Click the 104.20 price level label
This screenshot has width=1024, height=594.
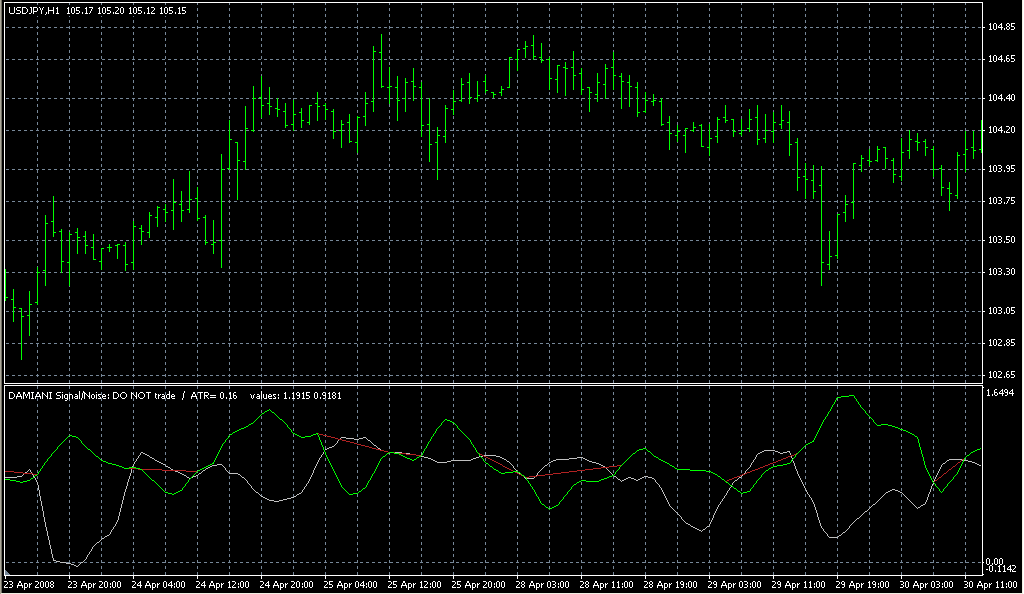click(1001, 131)
